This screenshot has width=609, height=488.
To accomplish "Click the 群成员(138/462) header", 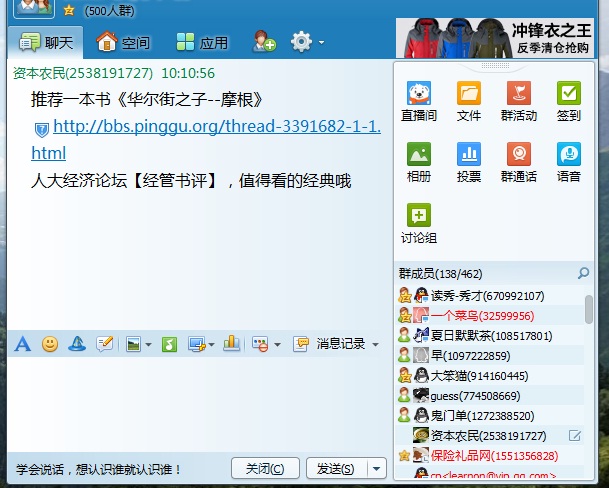I will coord(440,274).
